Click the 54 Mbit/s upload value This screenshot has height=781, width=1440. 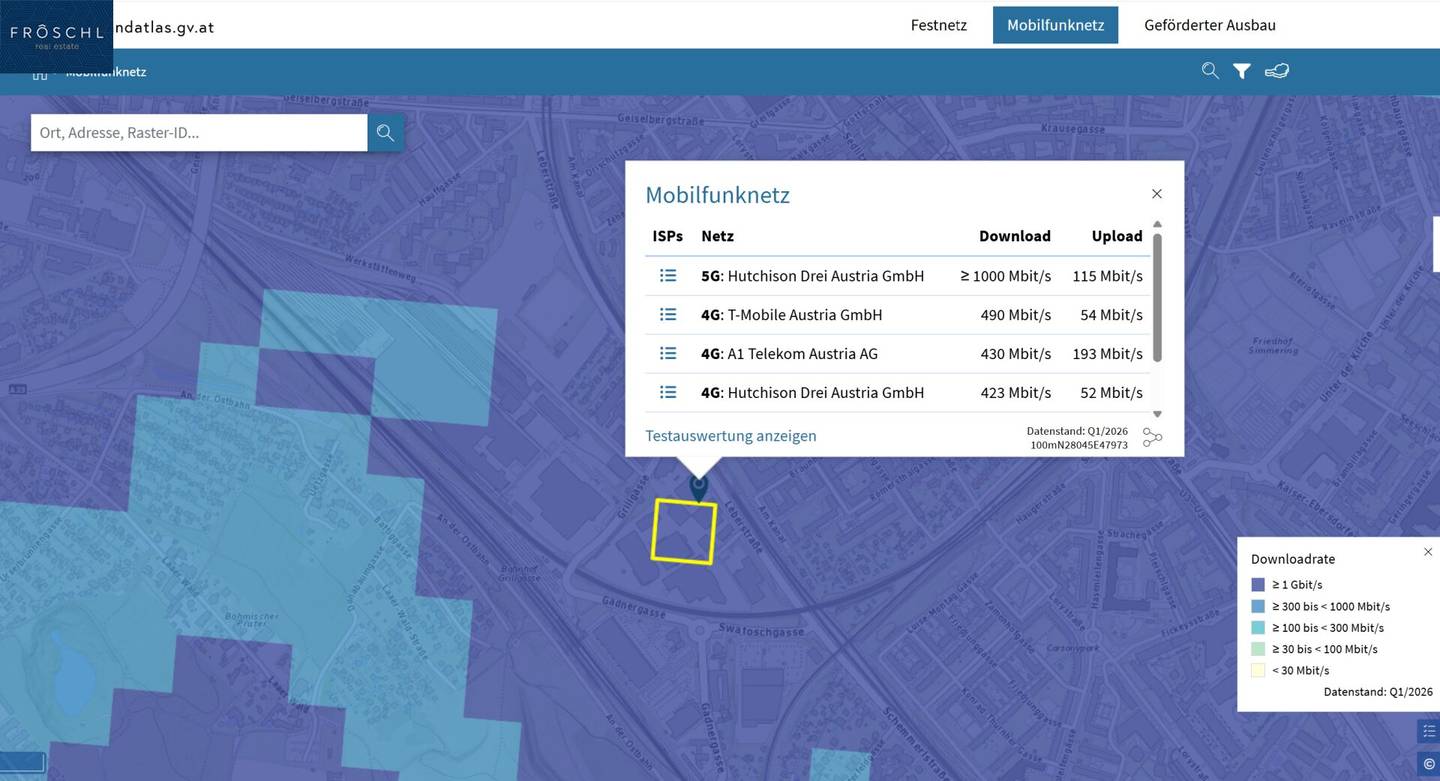tap(1111, 315)
